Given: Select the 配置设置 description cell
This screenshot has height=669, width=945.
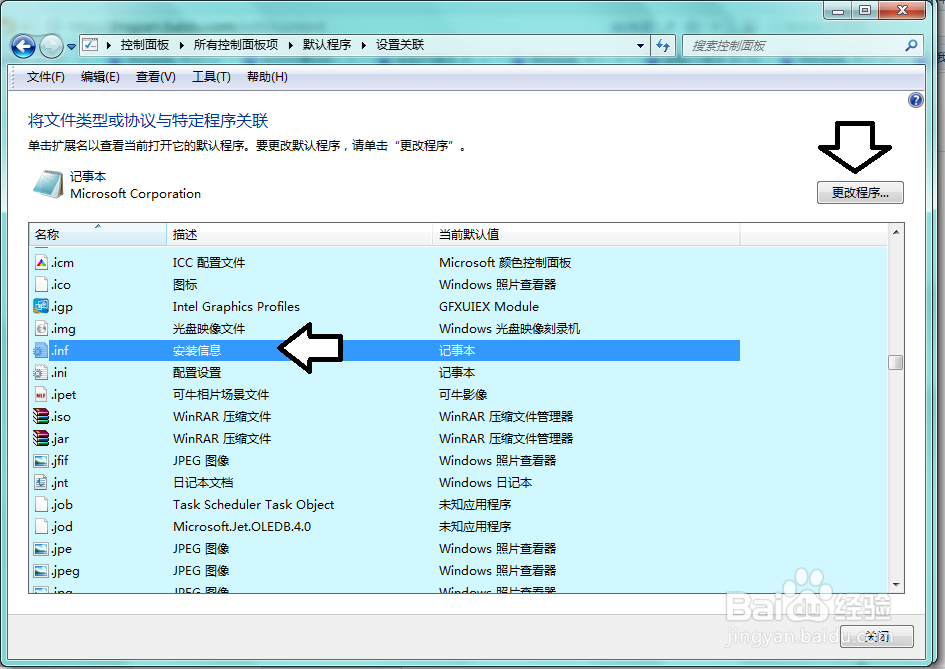Looking at the screenshot, I should [x=197, y=373].
